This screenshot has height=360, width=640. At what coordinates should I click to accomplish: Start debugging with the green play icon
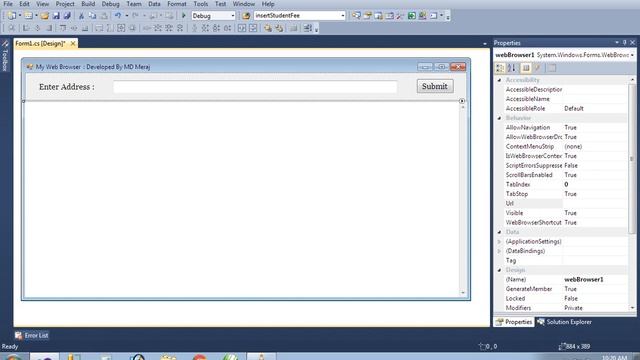pos(184,16)
